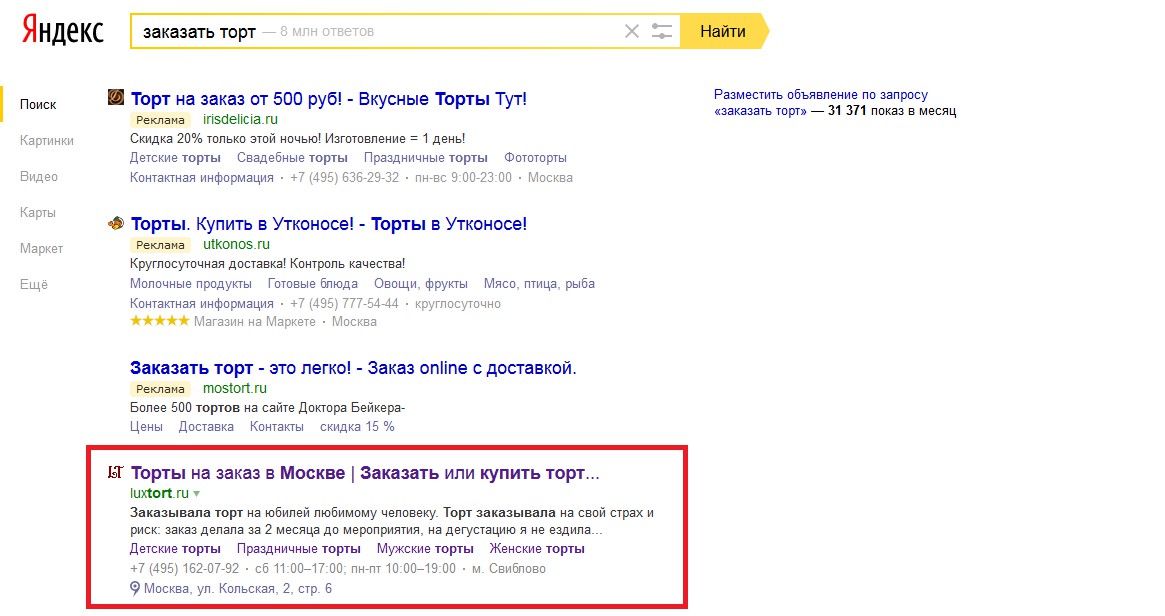
Task: Open Женские торты sitelink
Action: (537, 548)
